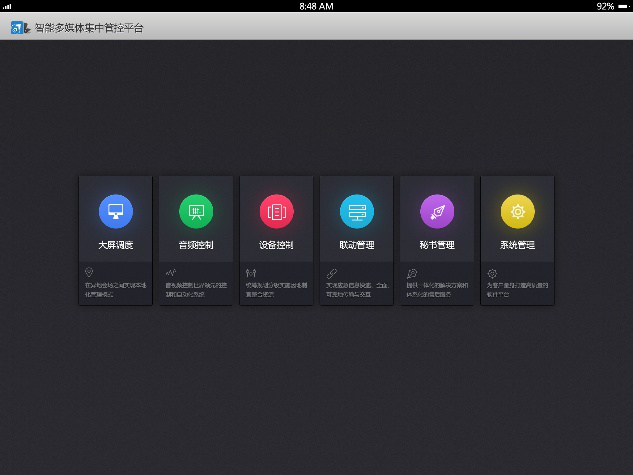Click the 联动管理 label text
This screenshot has height=475, width=633.
(356, 245)
